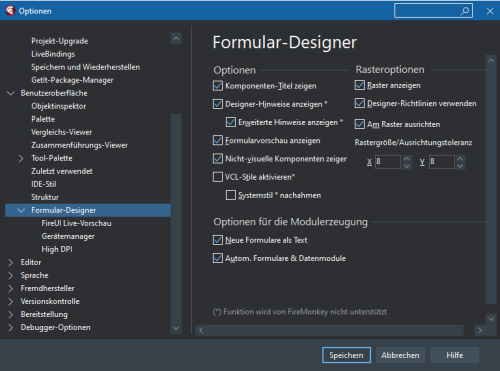Open Zusammenführungs-Viewer settings
Viewport: 500px width, 371px height.
(79, 145)
